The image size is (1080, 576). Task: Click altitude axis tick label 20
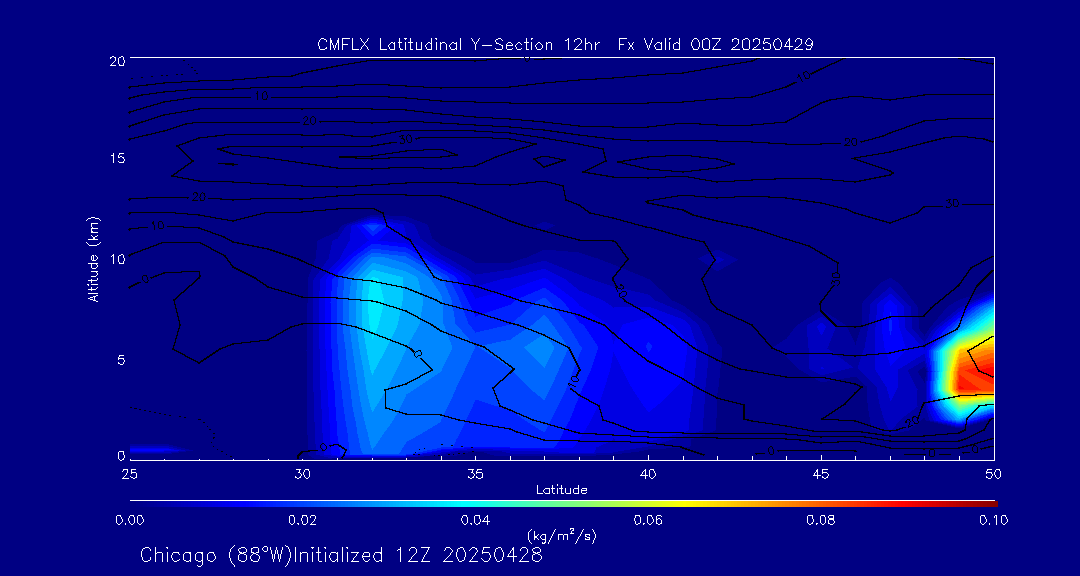coord(117,60)
